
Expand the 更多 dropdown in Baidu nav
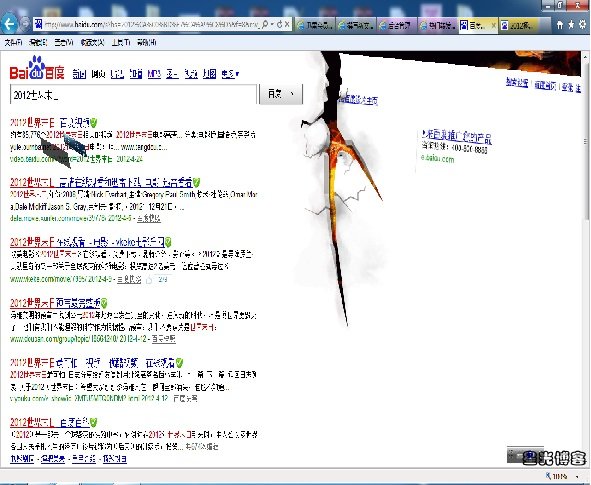(230, 74)
